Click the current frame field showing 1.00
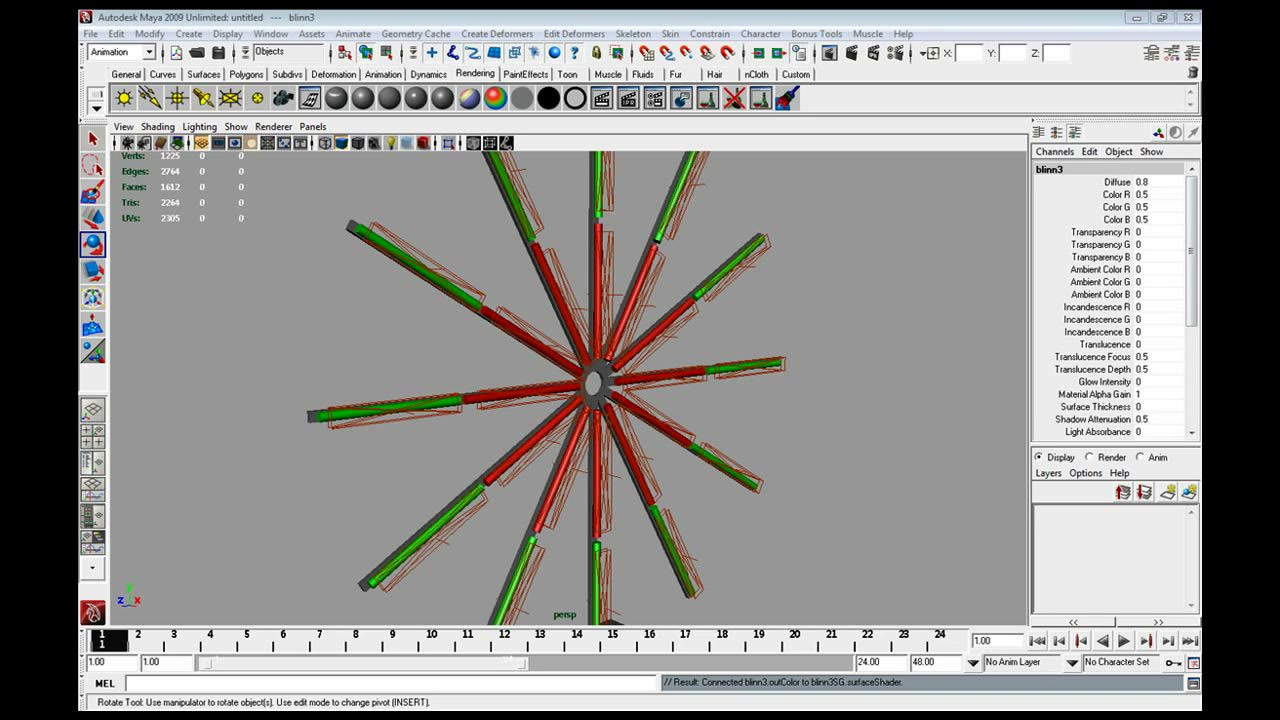The image size is (1280, 720). tap(996, 641)
